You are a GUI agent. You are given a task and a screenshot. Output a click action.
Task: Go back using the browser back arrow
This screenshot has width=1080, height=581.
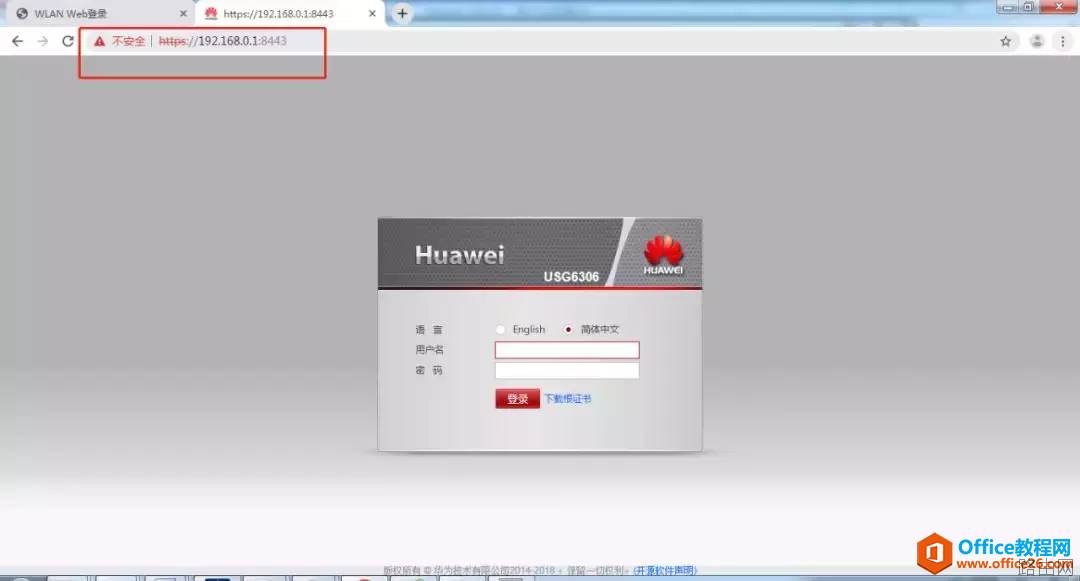(17, 41)
